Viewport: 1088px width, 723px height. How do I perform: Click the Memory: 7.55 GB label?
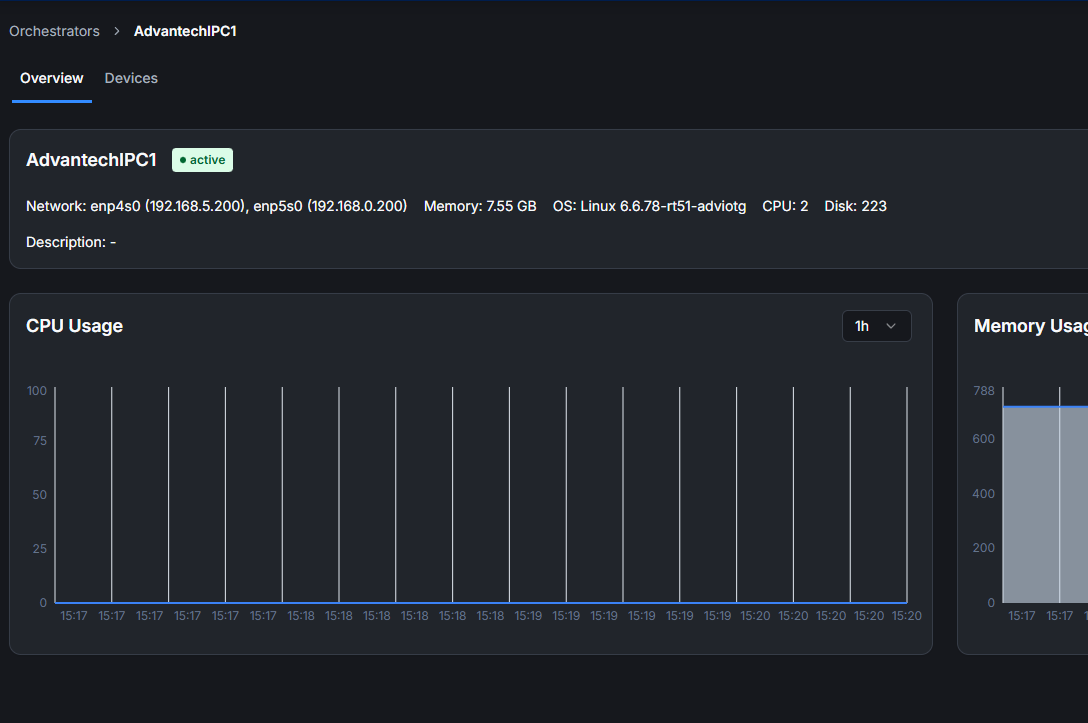pos(480,206)
